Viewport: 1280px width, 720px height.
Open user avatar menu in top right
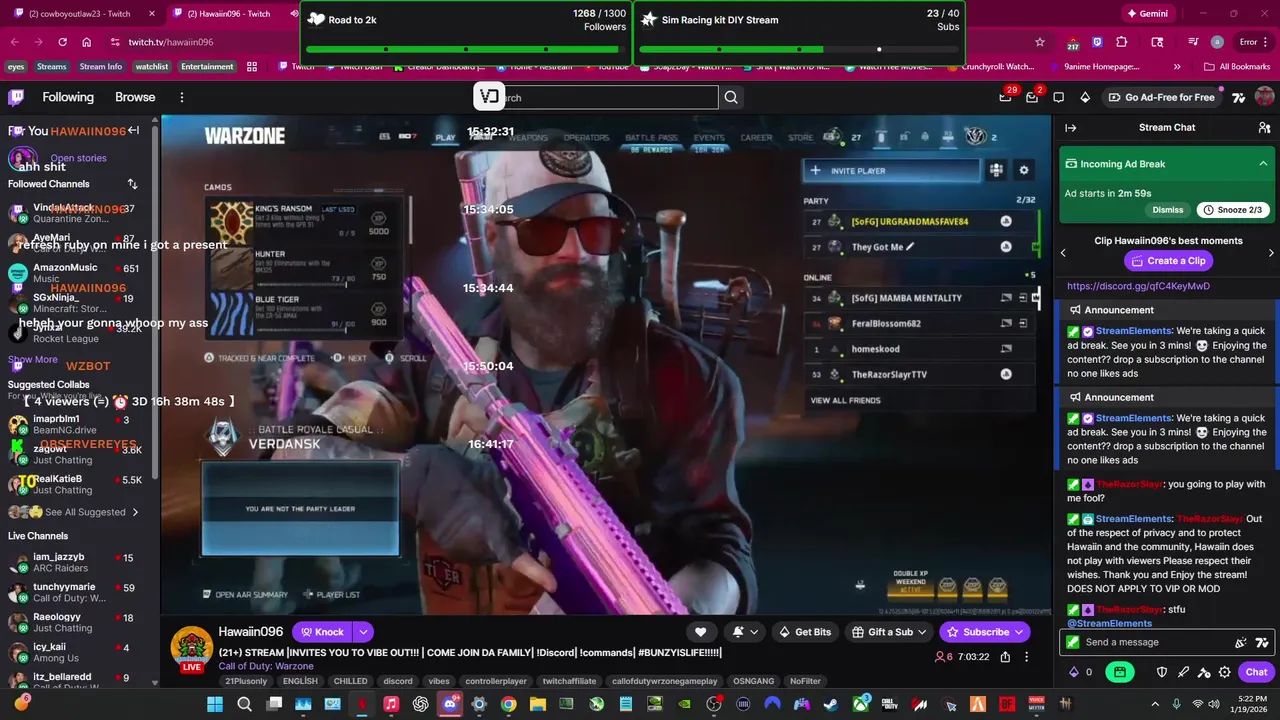point(1264,97)
